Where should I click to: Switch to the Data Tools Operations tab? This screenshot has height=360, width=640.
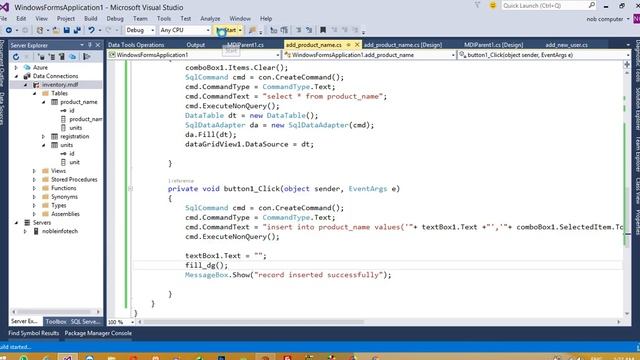click(136, 45)
